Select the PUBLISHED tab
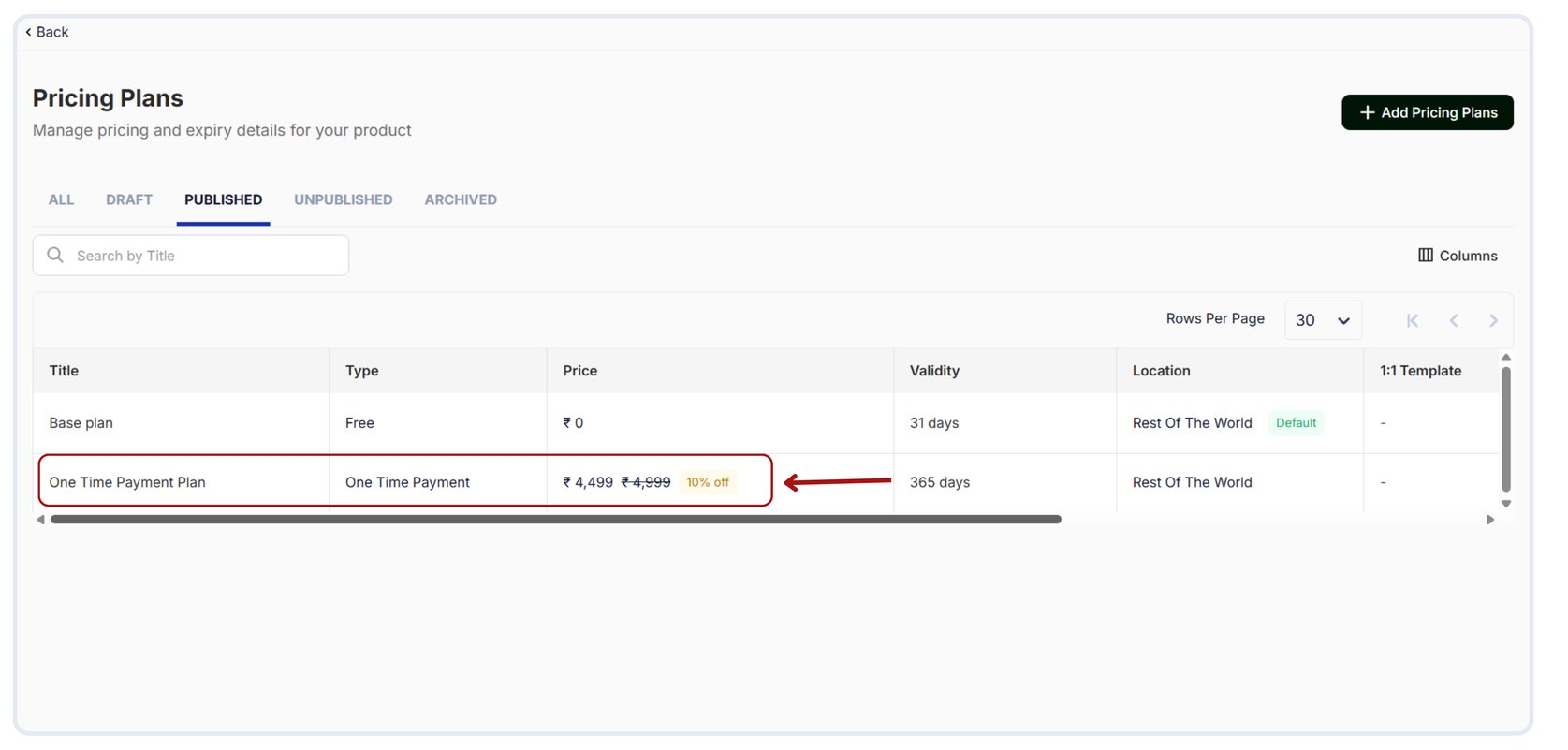The width and height of the screenshot is (1568, 750). [x=223, y=199]
